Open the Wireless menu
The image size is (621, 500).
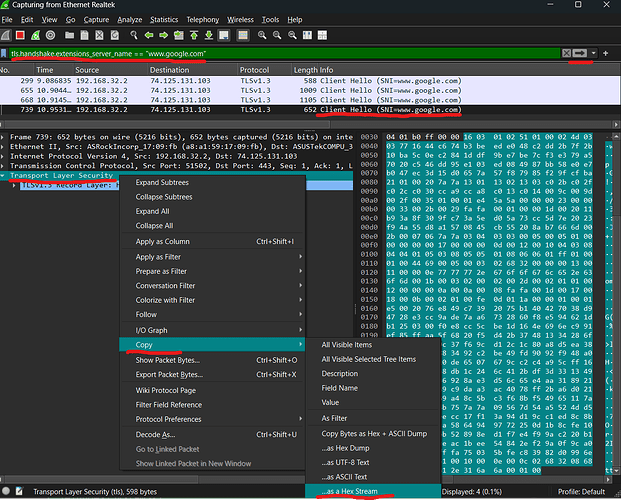pyautogui.click(x=240, y=19)
